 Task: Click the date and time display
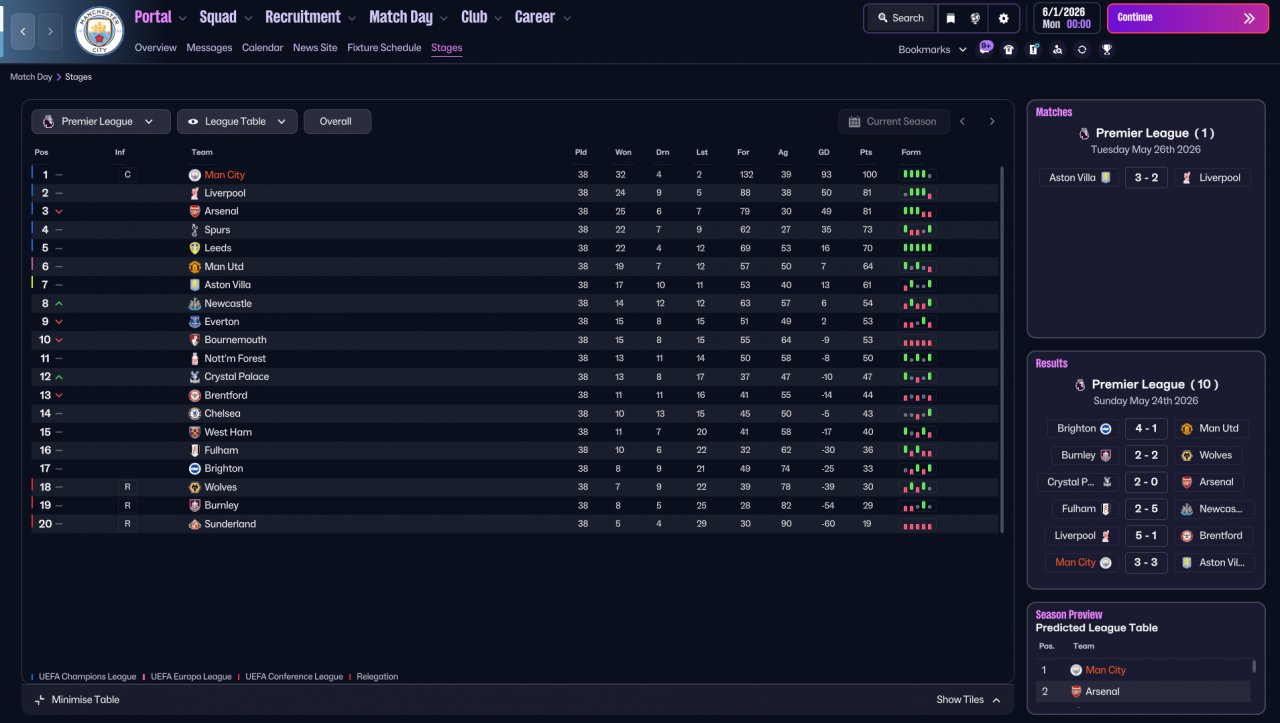coord(1066,18)
